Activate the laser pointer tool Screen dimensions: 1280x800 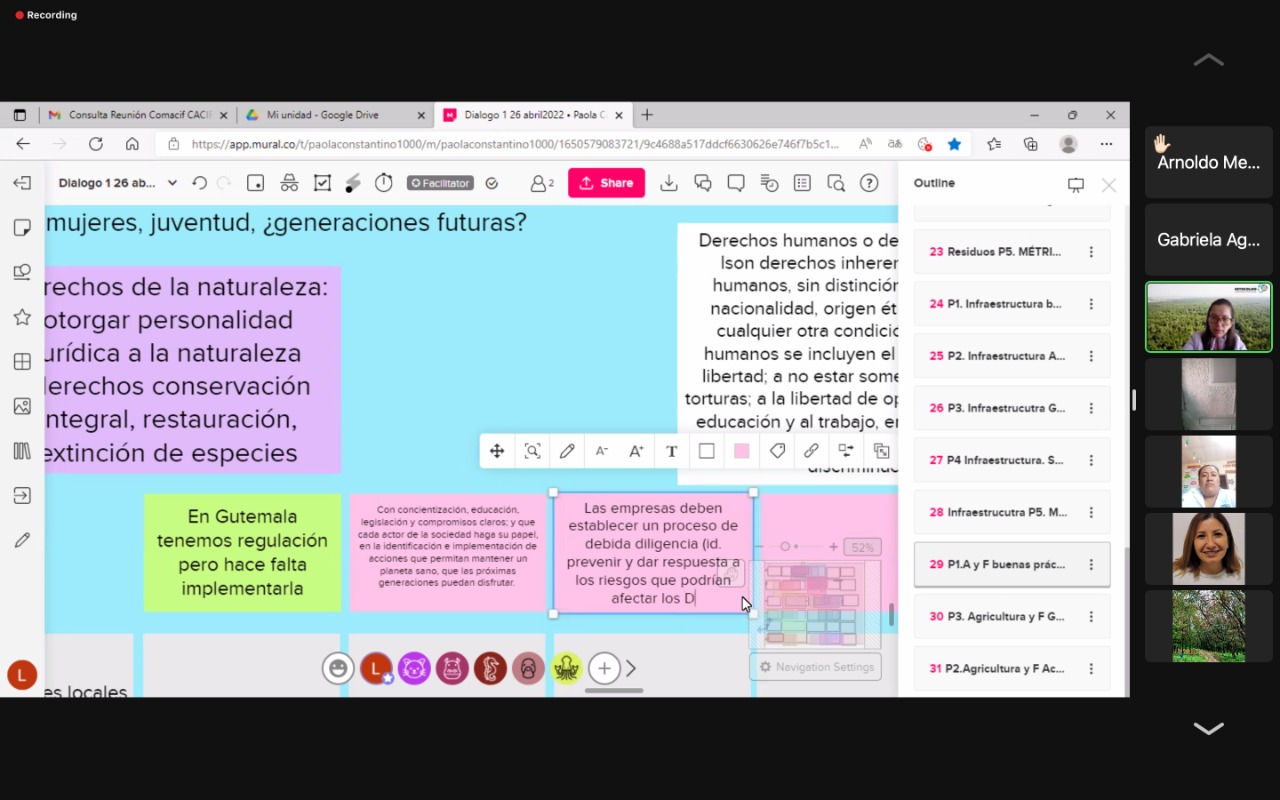(x=352, y=183)
